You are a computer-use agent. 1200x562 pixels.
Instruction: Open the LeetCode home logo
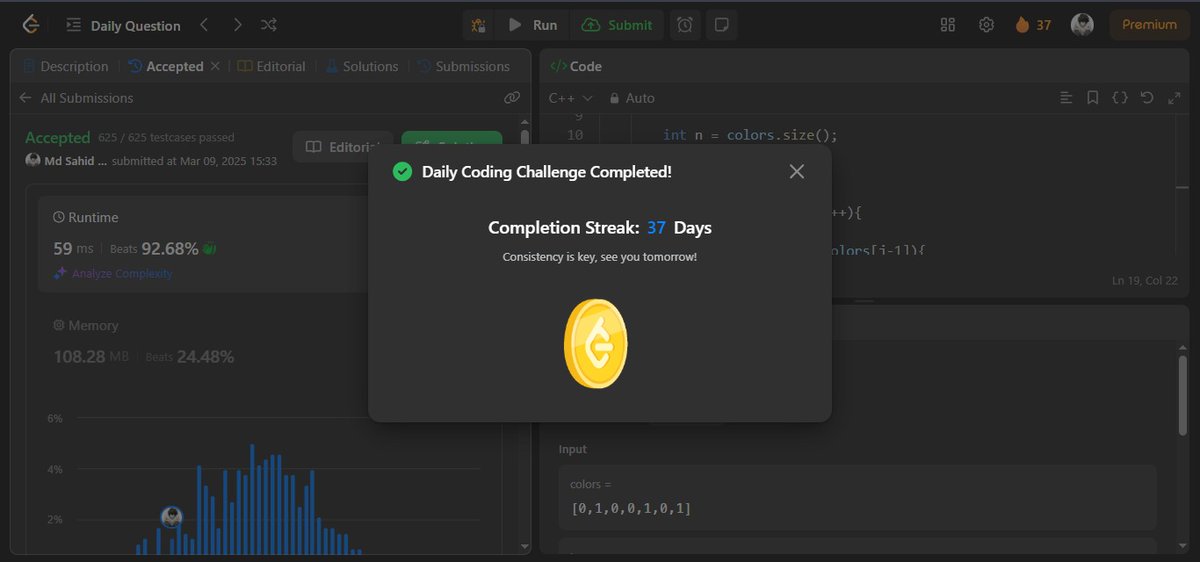(x=32, y=25)
